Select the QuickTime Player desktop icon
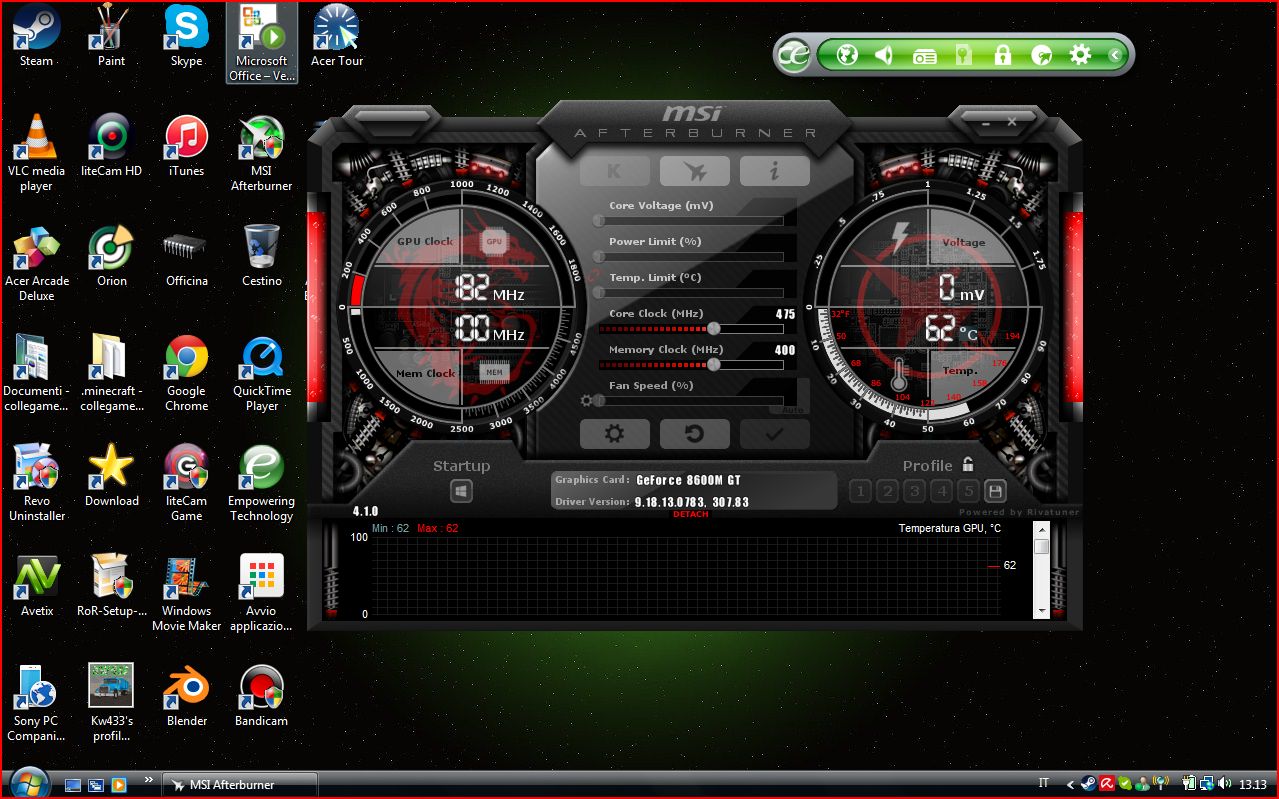This screenshot has height=799, width=1279. pos(262,373)
